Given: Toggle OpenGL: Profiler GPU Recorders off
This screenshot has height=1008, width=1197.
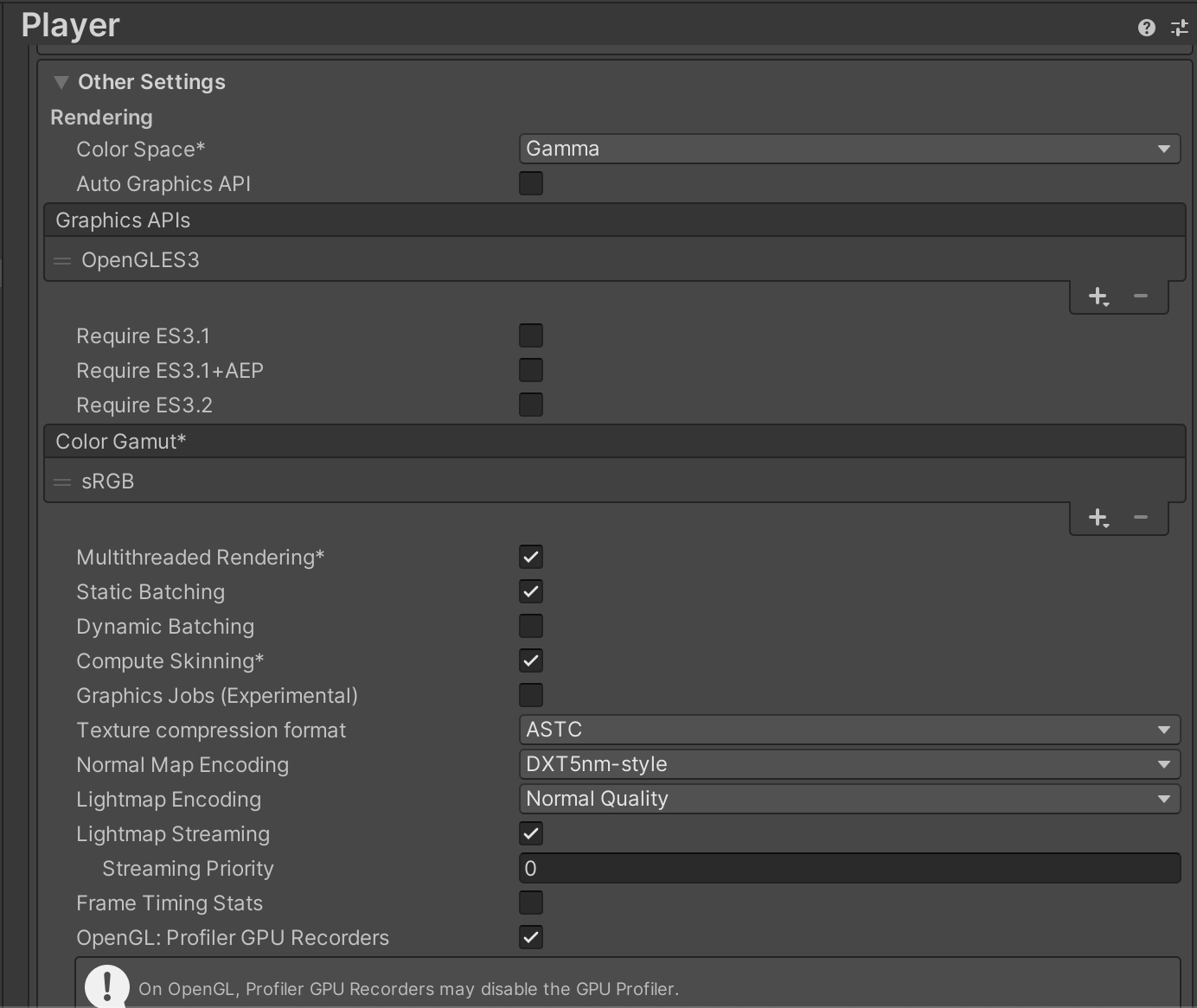Looking at the screenshot, I should [x=531, y=937].
